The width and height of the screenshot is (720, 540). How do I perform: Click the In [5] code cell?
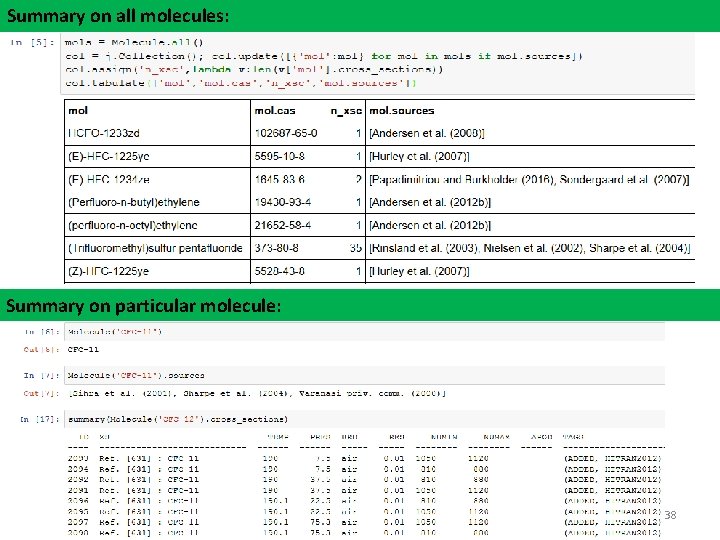379,63
